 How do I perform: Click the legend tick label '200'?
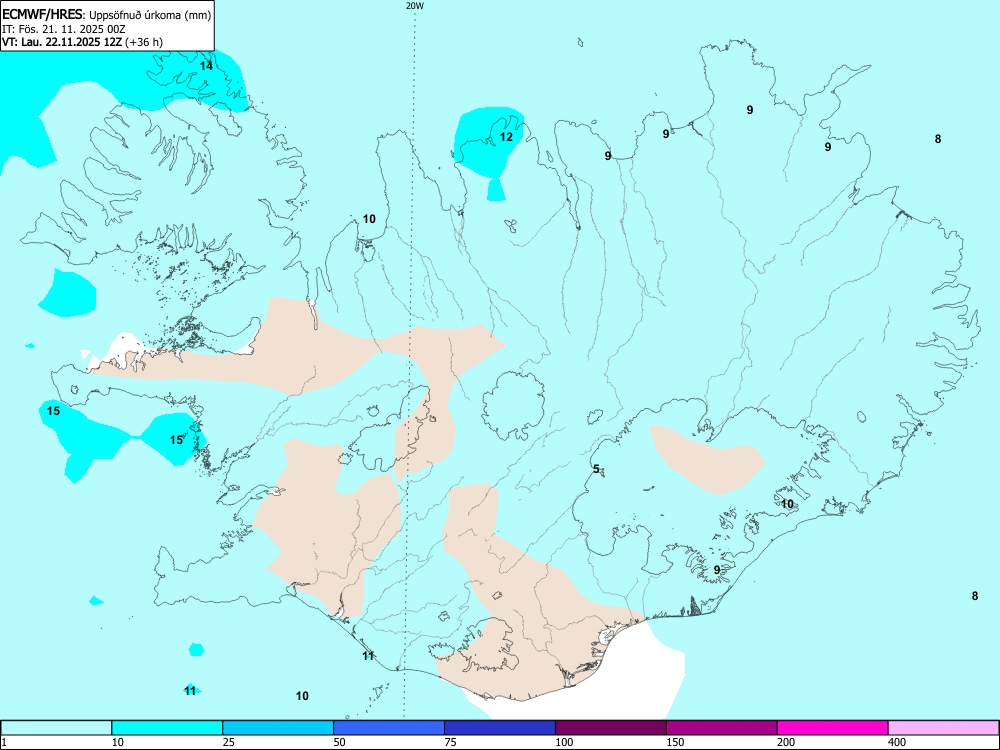pyautogui.click(x=786, y=742)
